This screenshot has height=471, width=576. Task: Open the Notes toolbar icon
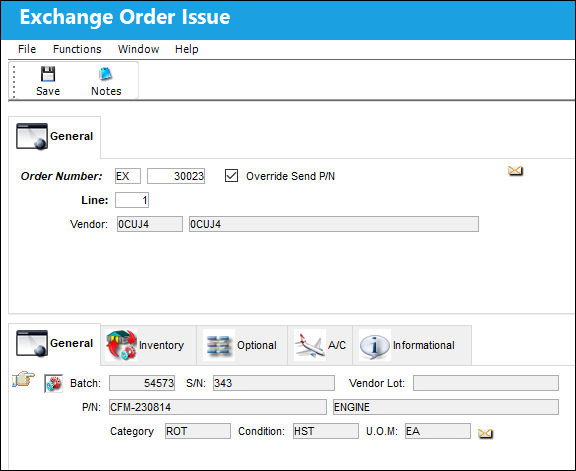(x=105, y=74)
